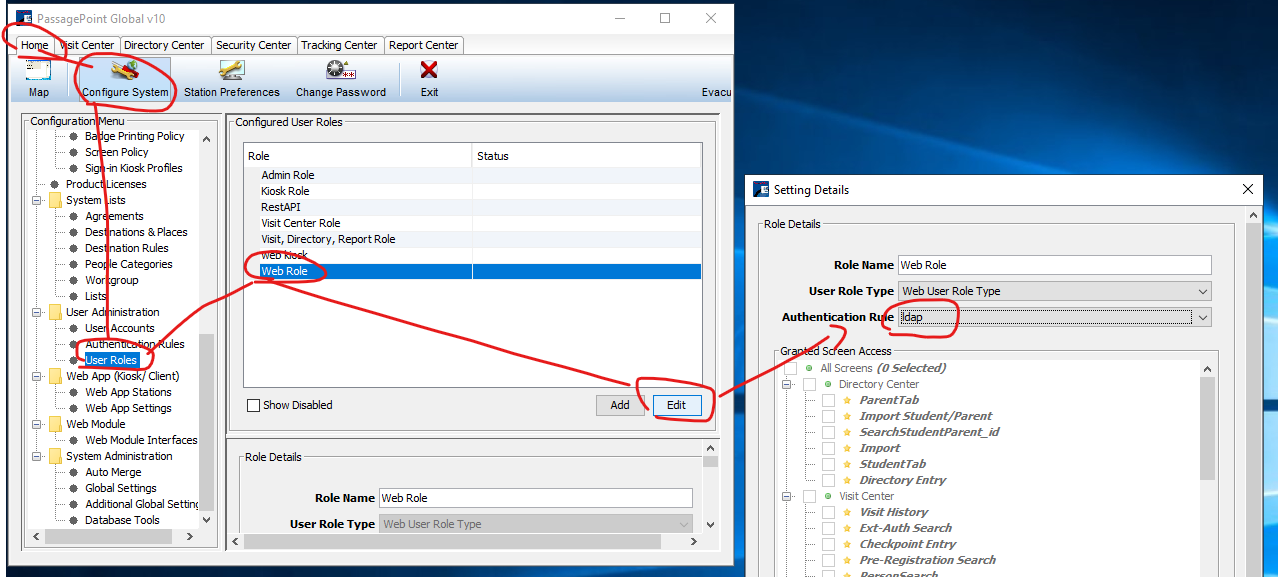The width and height of the screenshot is (1278, 577).
Task: Collapse the User Administration tree node
Action: click(37, 312)
